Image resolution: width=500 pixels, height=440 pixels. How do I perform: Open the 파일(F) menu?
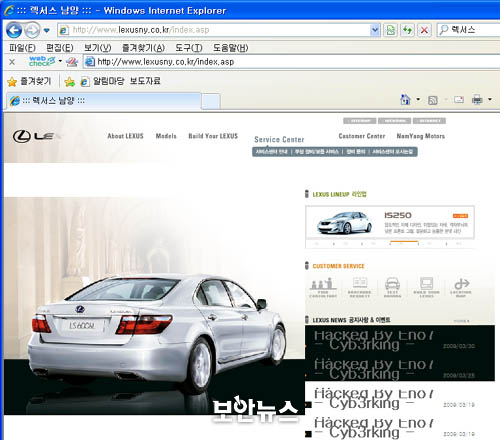22,48
